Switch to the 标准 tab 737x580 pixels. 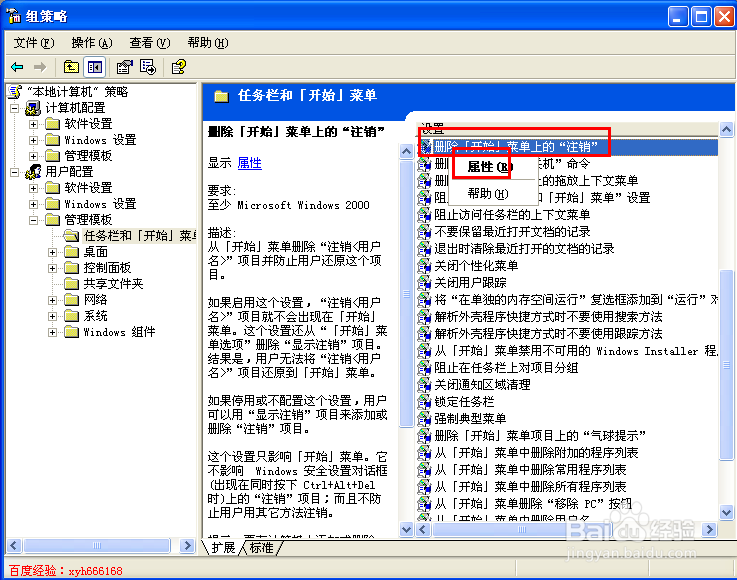coord(261,548)
